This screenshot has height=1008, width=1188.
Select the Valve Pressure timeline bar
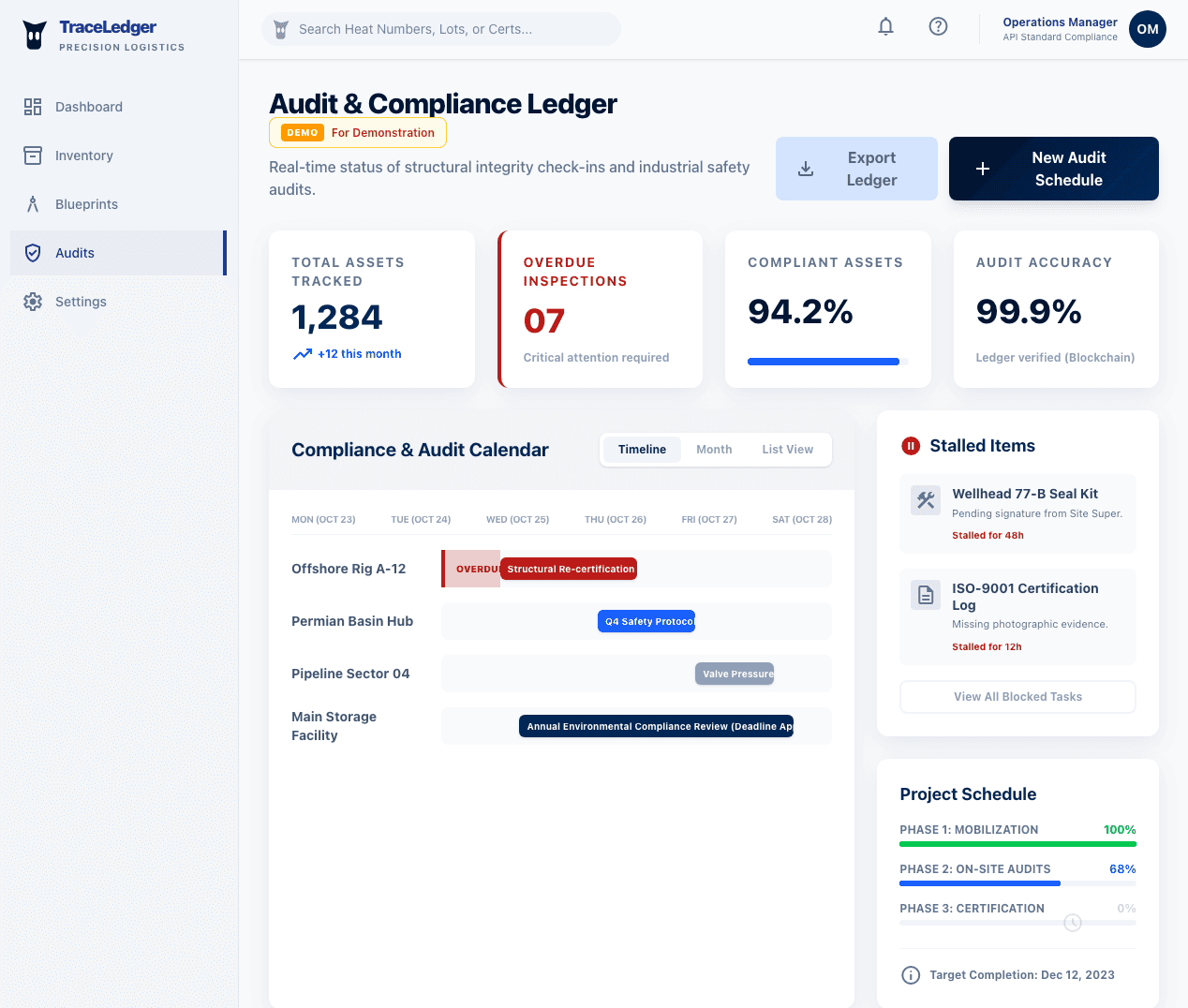(735, 674)
